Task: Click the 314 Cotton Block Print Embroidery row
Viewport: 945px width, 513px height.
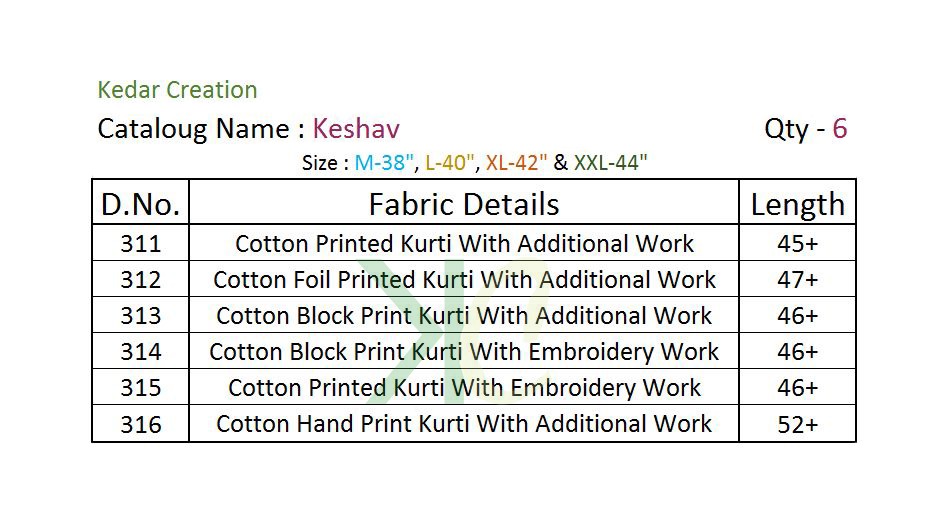Action: pos(474,351)
